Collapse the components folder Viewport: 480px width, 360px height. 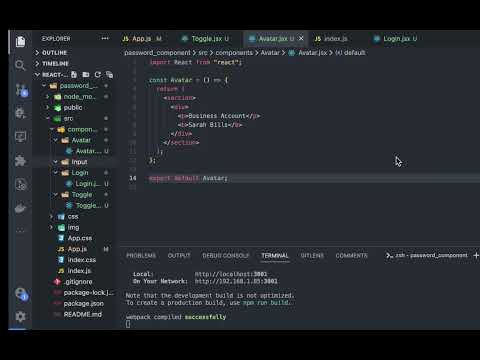75,129
